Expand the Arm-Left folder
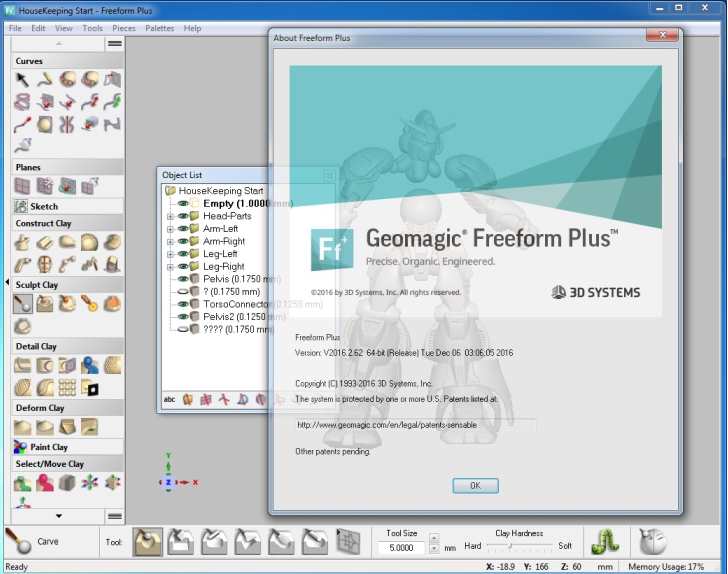Viewport: 728px width, 574px height. [170, 229]
